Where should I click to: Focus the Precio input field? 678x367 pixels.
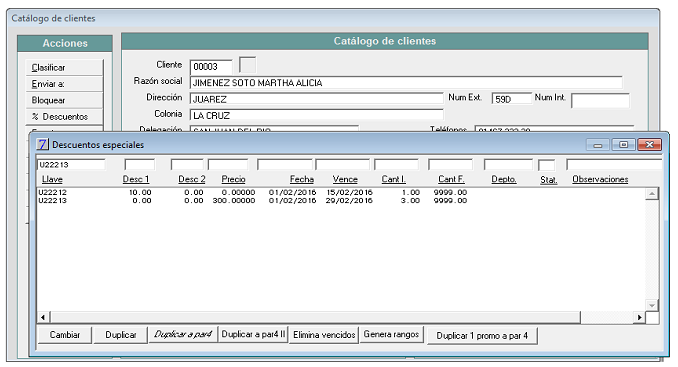tap(228, 165)
